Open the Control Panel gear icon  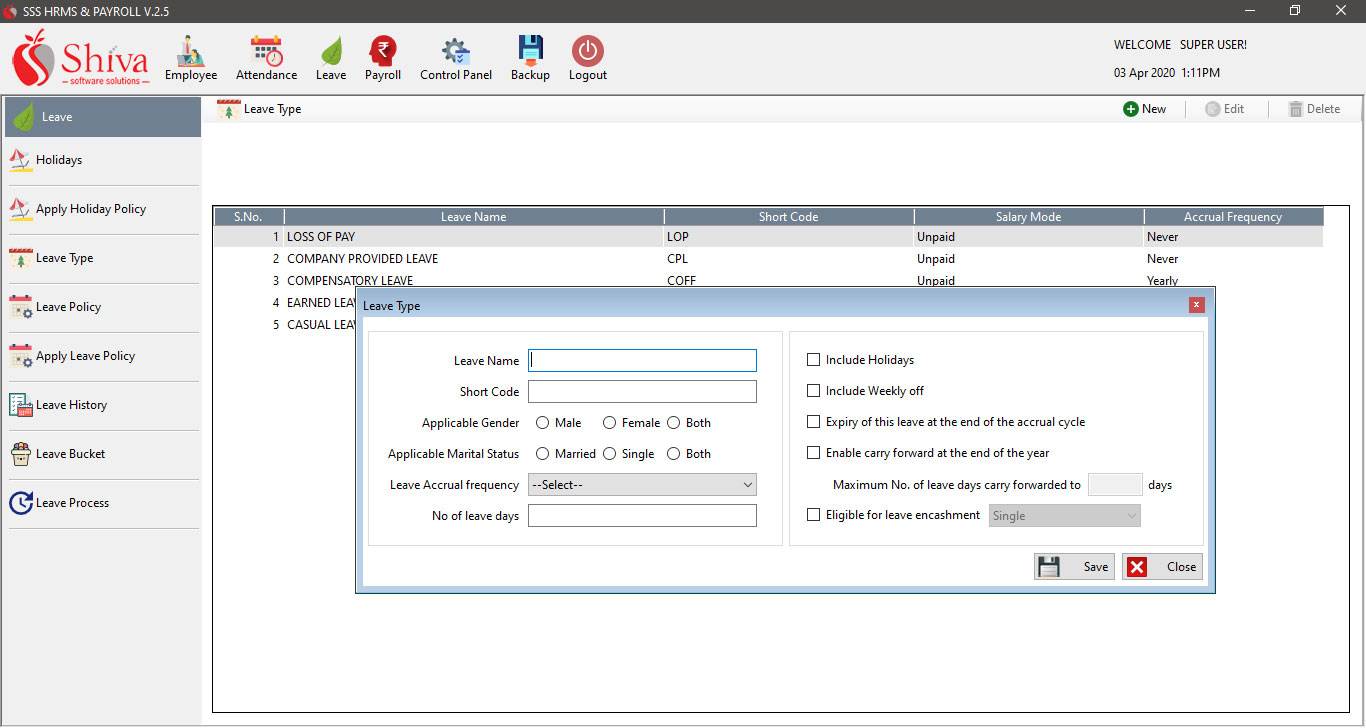point(456,52)
